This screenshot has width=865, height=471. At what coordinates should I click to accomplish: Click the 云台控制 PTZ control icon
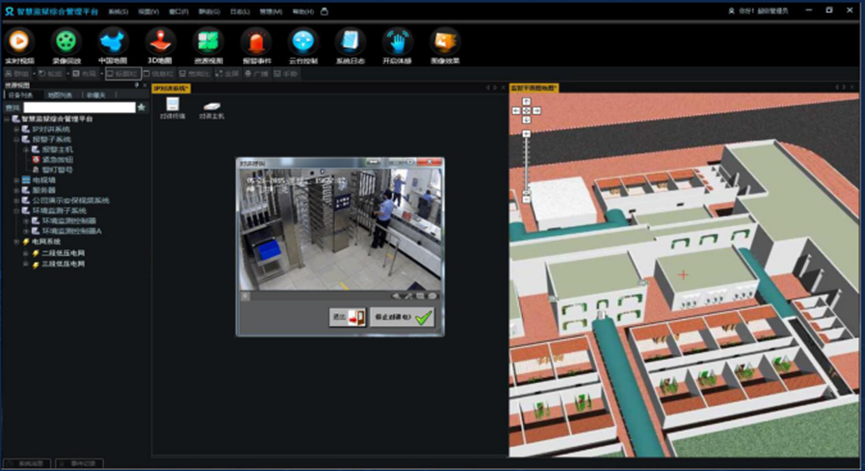302,42
